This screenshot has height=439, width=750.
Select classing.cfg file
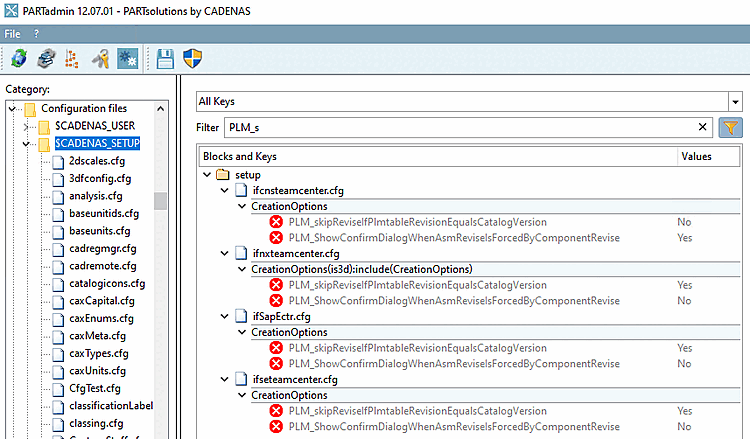[x=96, y=423]
